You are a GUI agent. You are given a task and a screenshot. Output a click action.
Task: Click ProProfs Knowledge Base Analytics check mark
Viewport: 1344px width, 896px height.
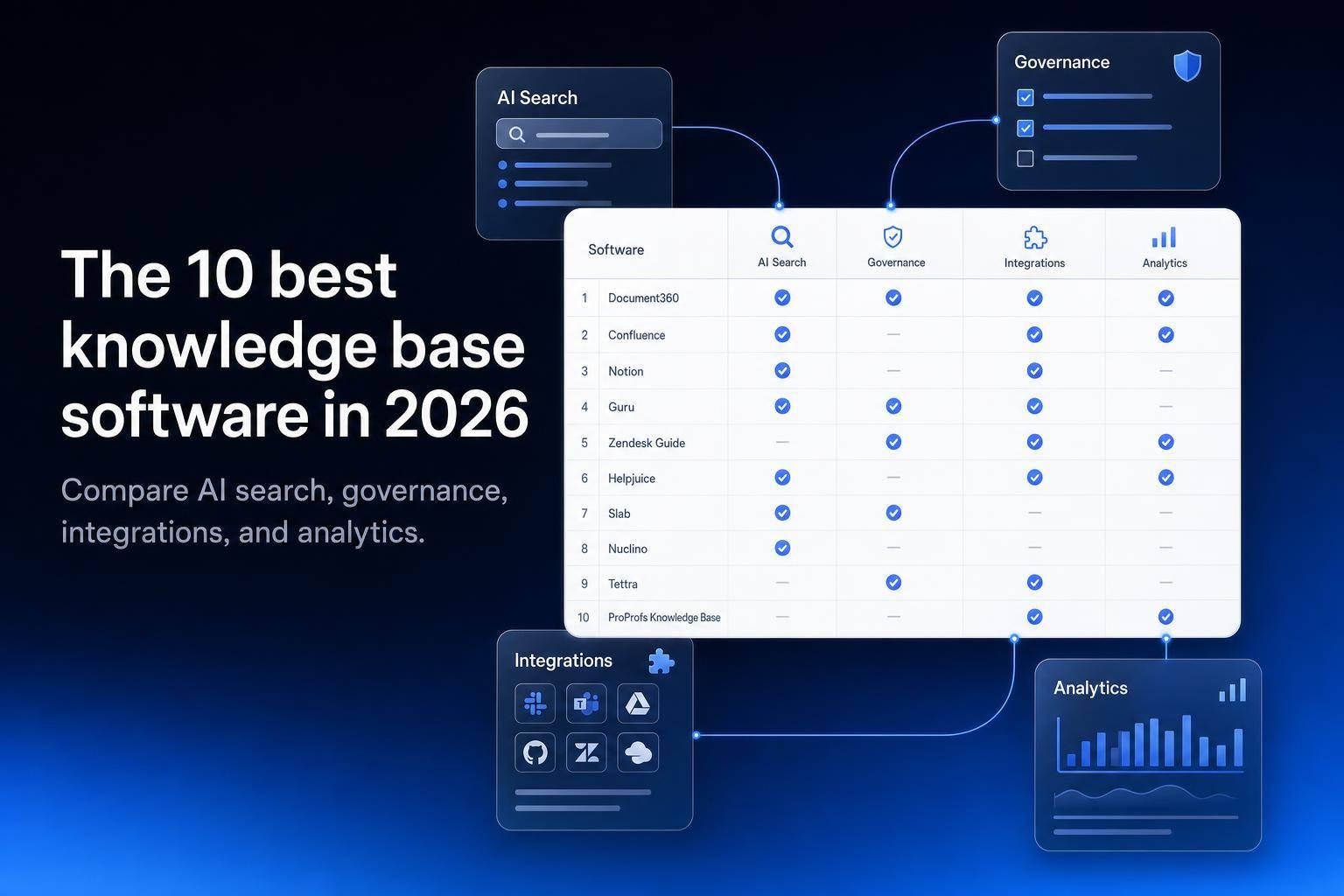coord(1165,617)
